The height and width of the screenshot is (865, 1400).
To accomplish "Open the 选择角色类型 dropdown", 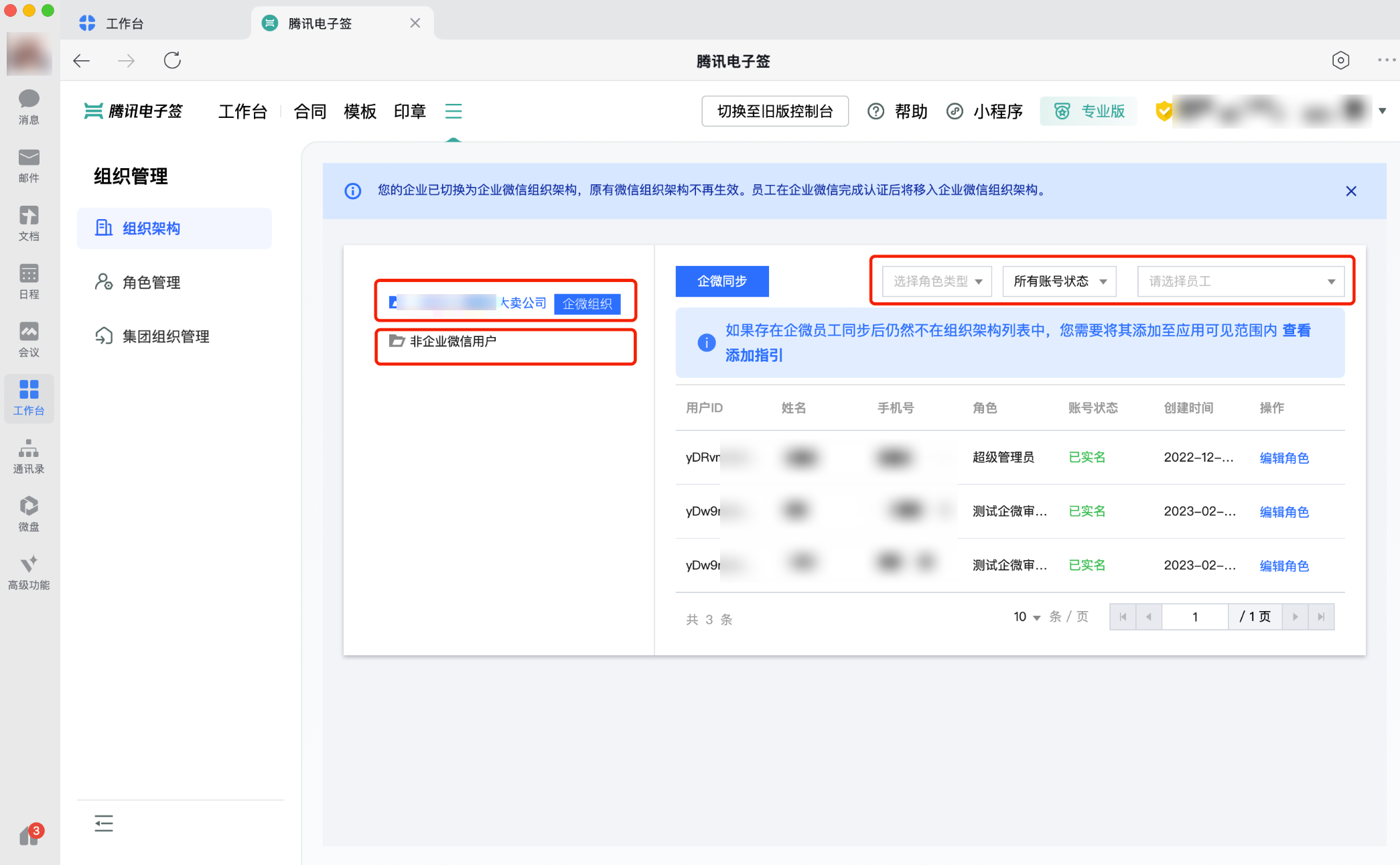I will point(936,281).
